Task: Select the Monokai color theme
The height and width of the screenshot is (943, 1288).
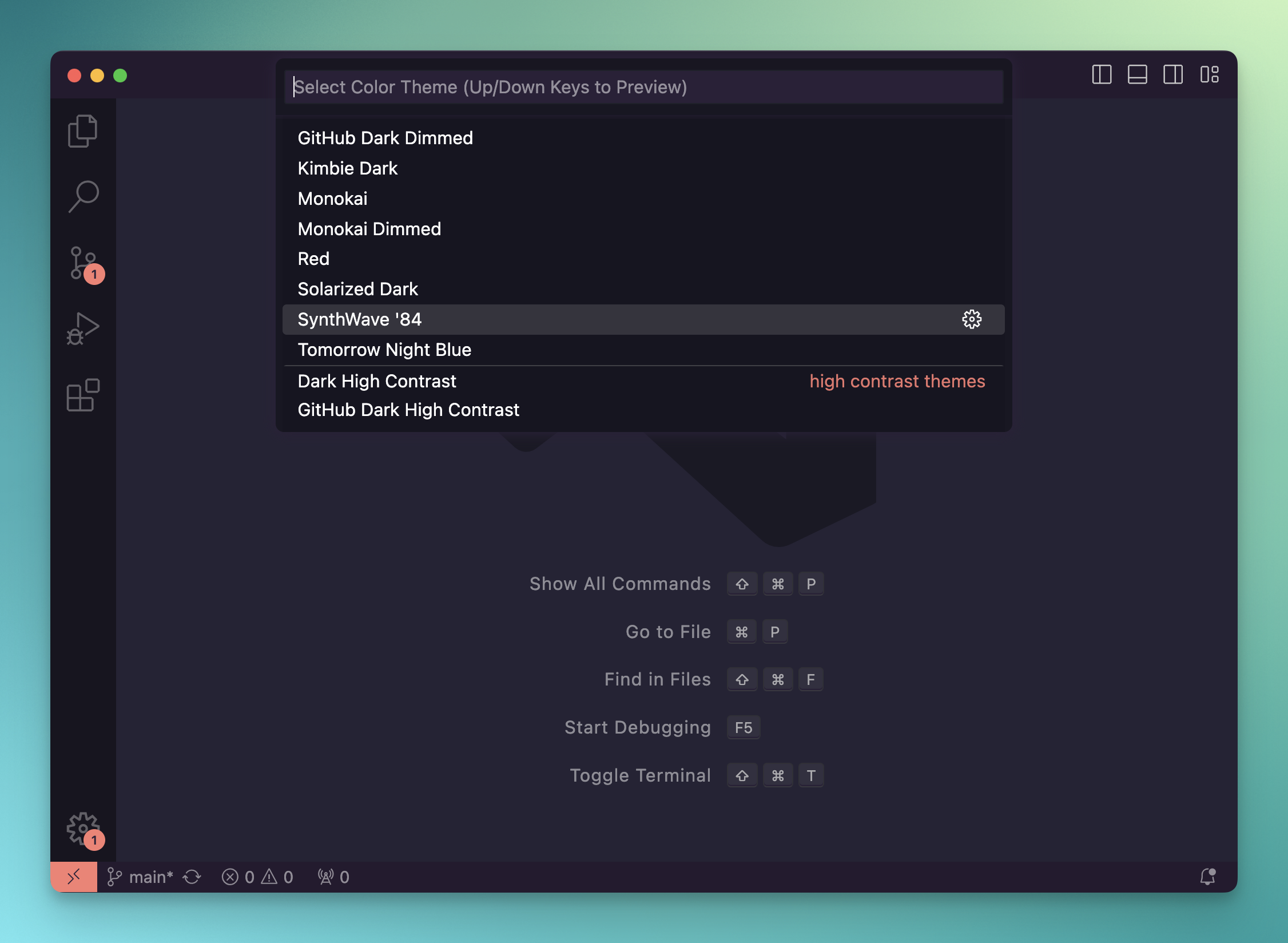Action: pos(333,199)
